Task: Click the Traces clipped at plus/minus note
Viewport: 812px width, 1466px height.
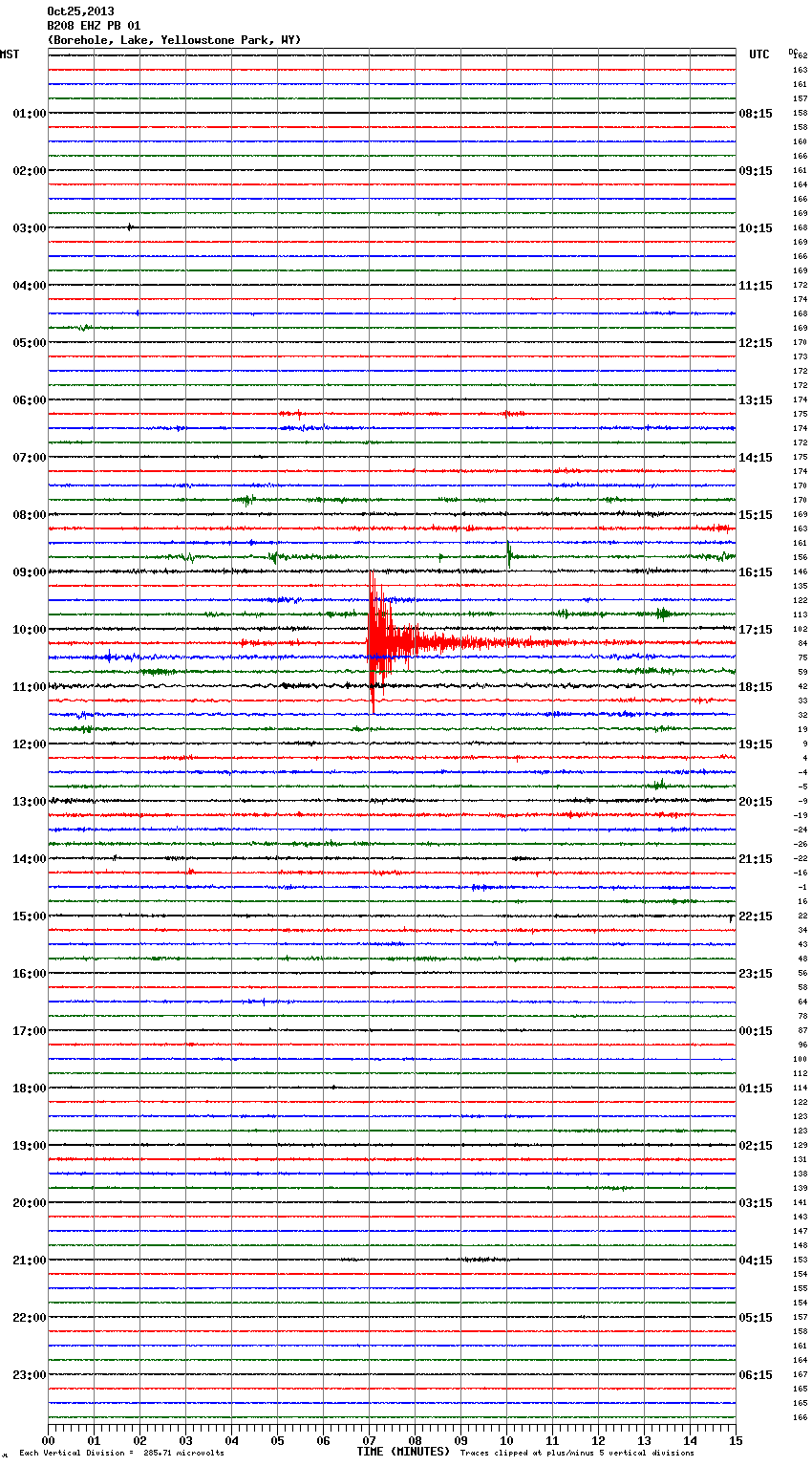Action: [x=577, y=1454]
